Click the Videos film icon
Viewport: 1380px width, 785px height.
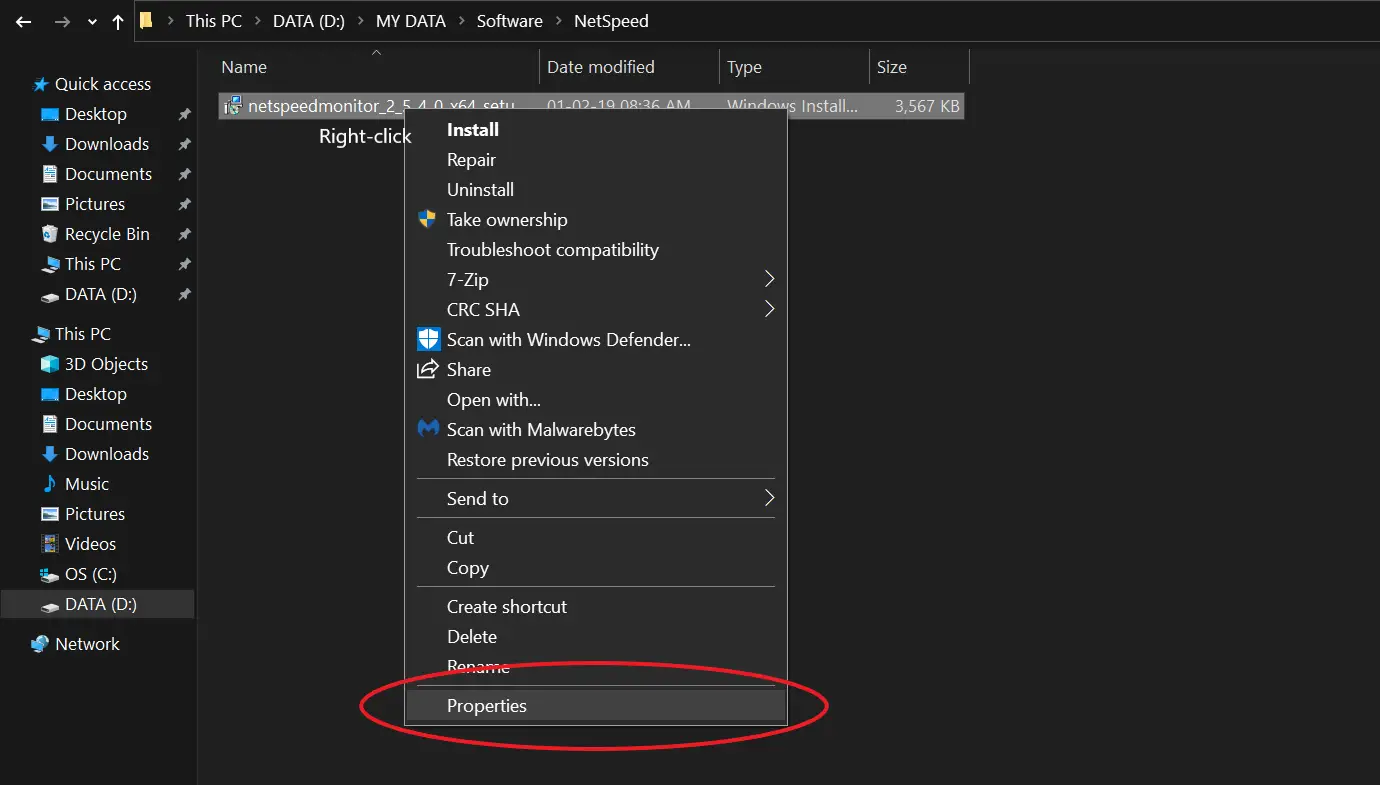49,544
